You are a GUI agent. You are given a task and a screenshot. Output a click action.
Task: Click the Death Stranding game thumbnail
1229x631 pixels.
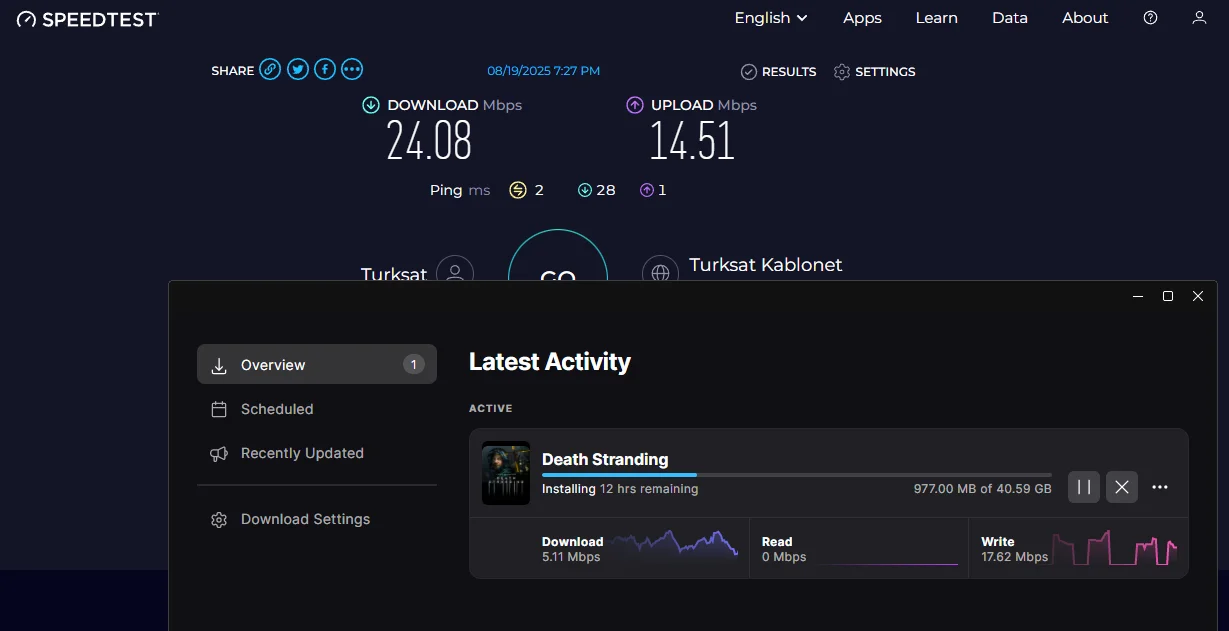(x=506, y=473)
